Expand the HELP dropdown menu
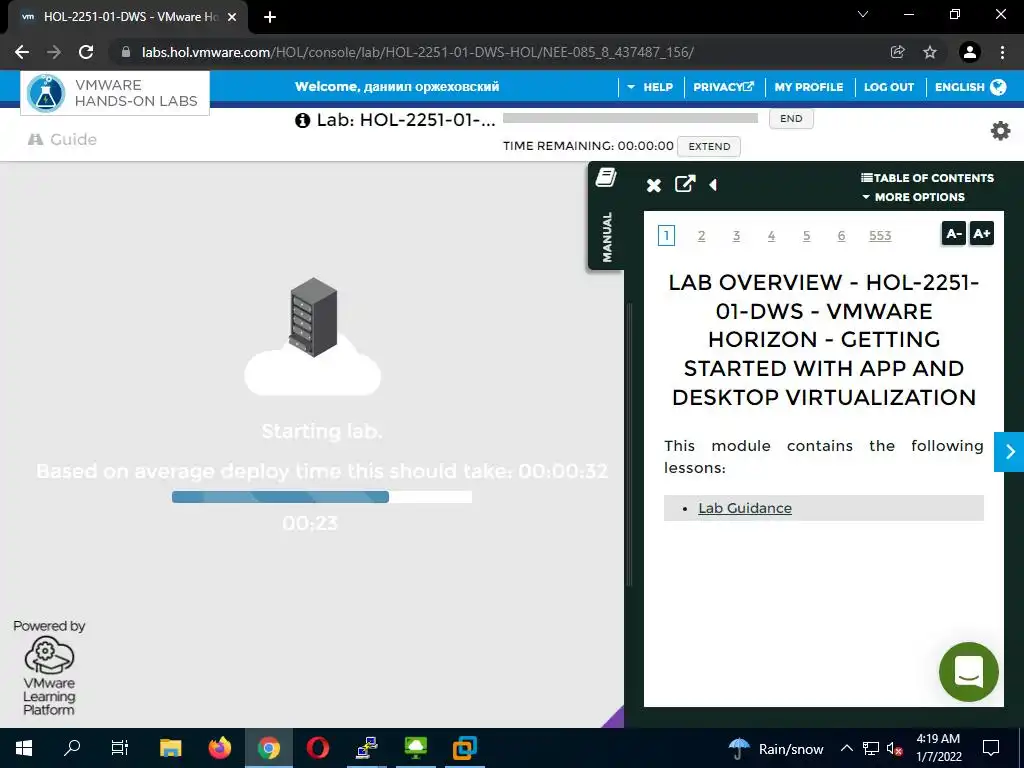The height and width of the screenshot is (768, 1024). pyautogui.click(x=650, y=87)
